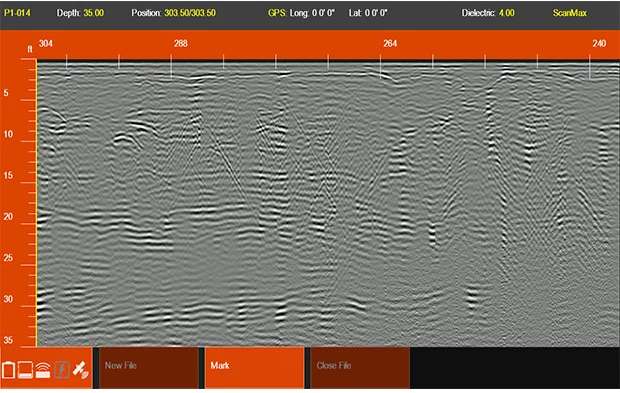Click the 5 ft depth scale label
This screenshot has height=393, width=620.
coord(6,93)
